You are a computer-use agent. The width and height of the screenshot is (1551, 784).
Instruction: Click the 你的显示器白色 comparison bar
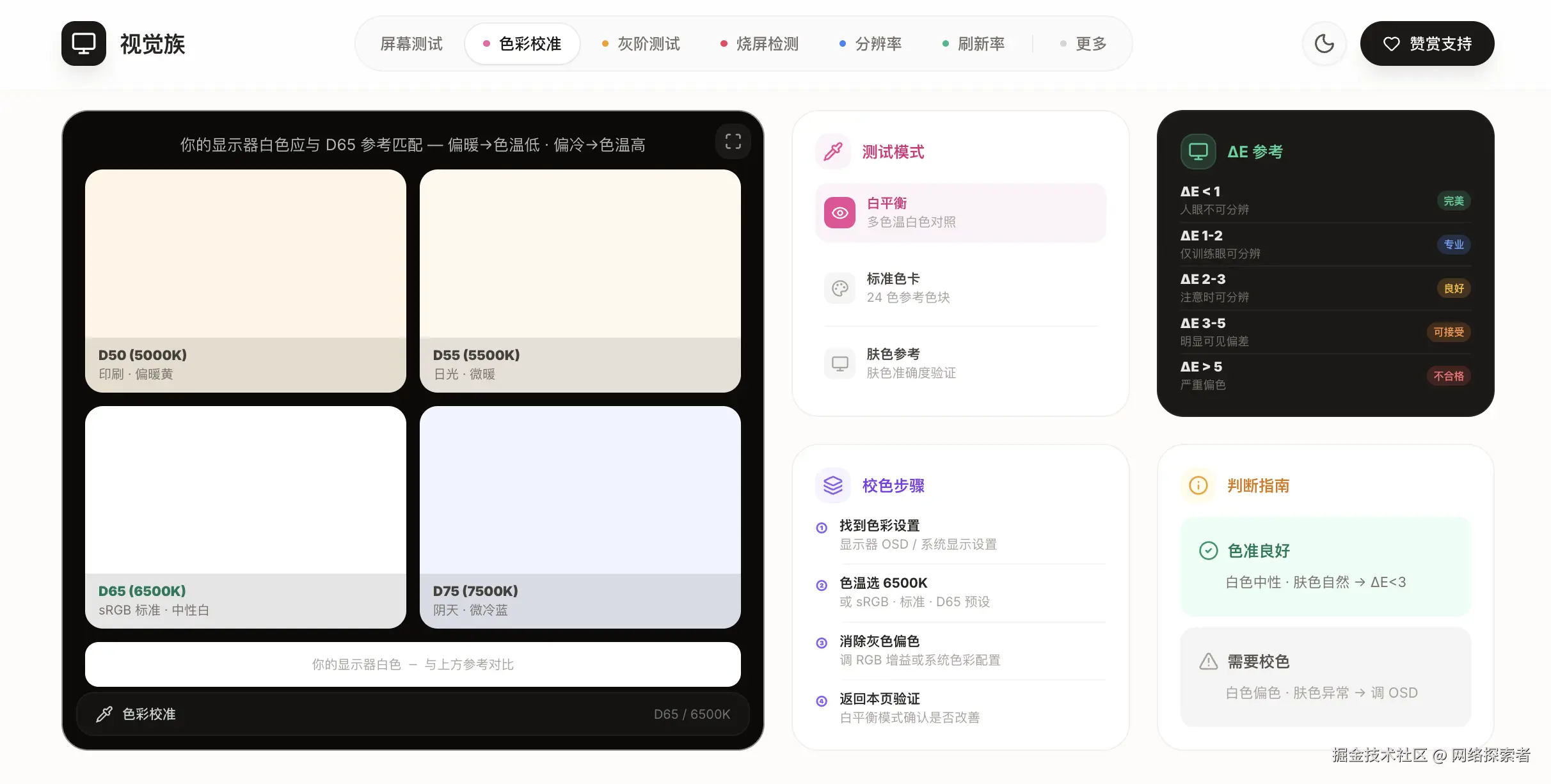point(413,664)
